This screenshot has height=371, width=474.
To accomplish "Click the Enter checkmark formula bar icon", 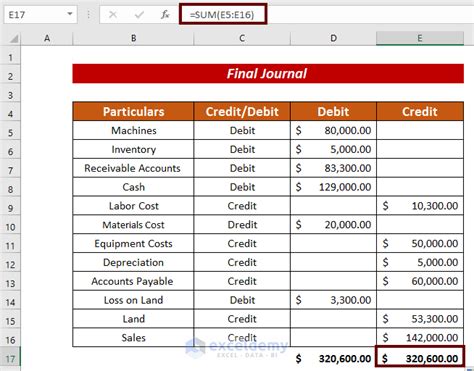I will 139,14.
